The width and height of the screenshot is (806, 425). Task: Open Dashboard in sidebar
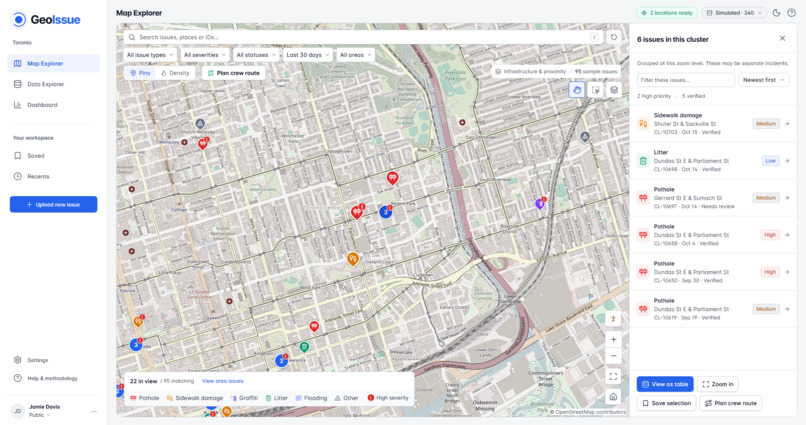pyautogui.click(x=54, y=105)
